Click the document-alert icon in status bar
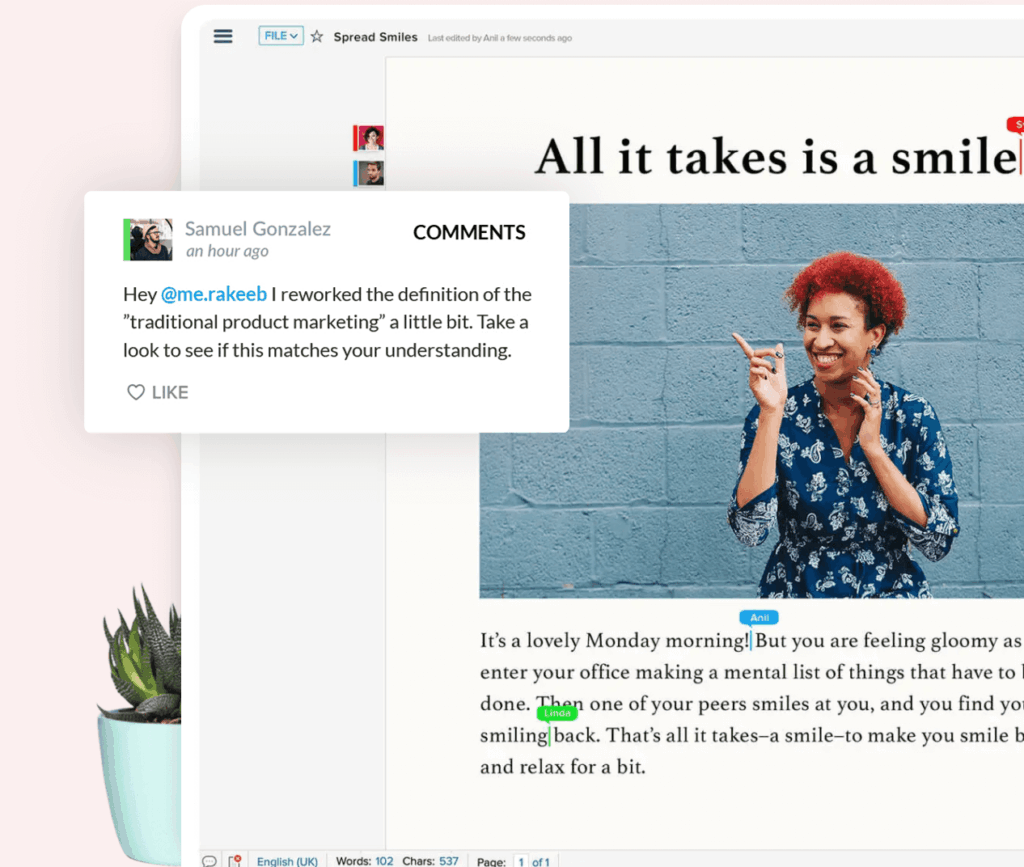The width and height of the screenshot is (1024, 867). point(235,860)
